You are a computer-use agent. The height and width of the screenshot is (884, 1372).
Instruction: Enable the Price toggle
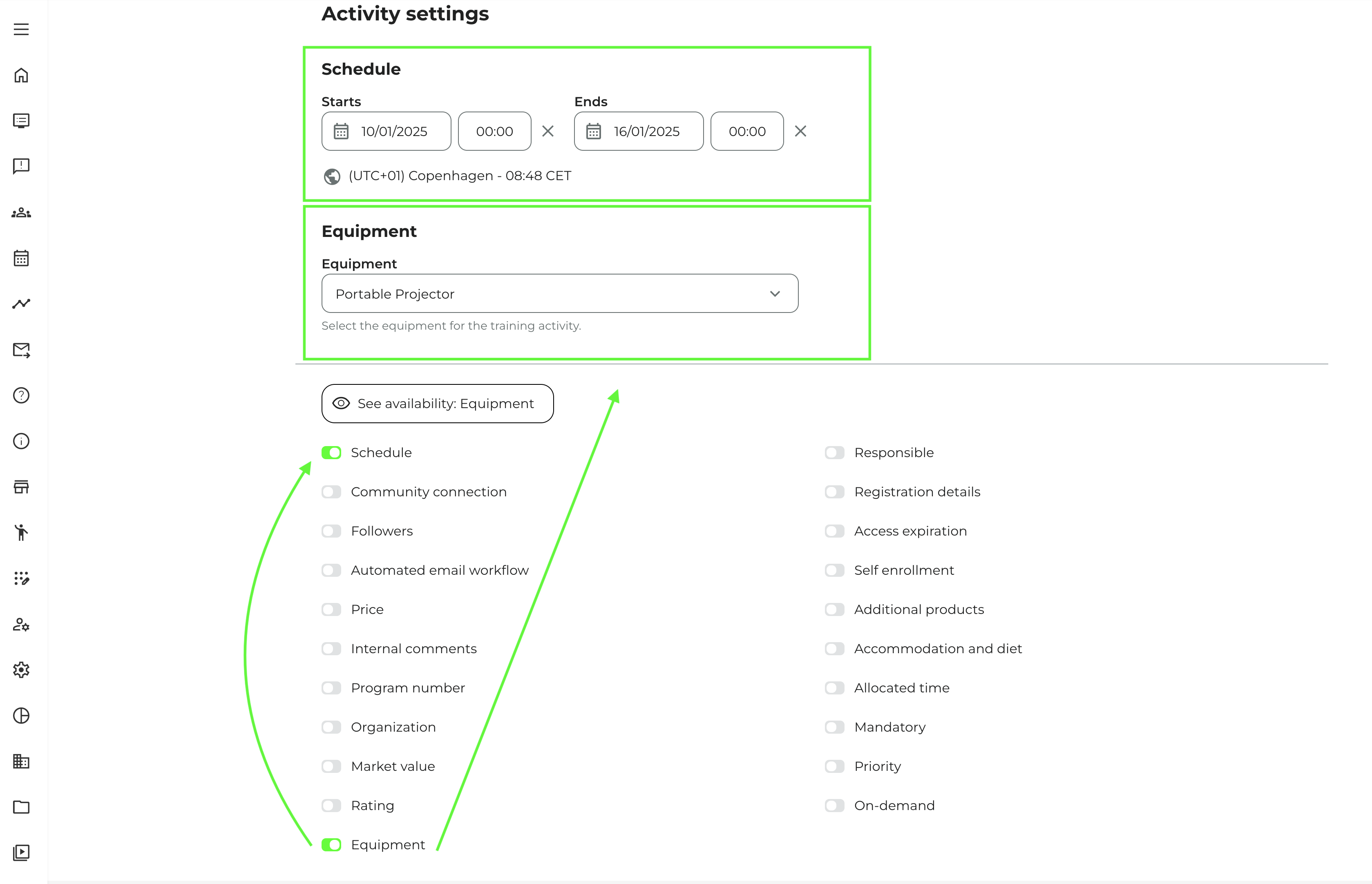pos(331,609)
